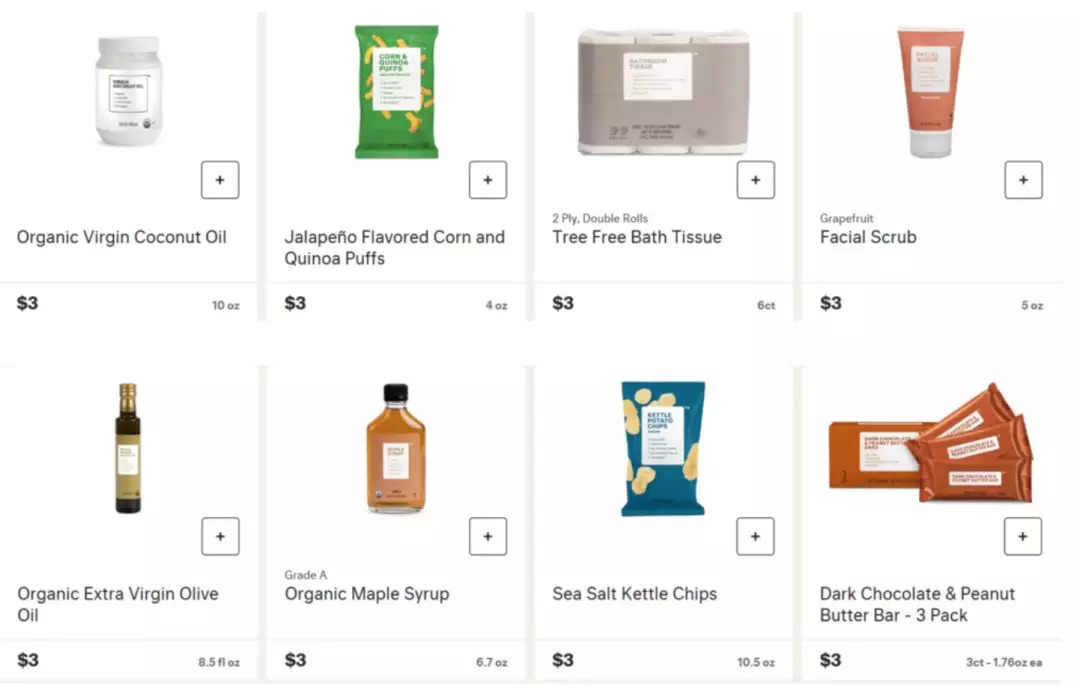View the blue kettle chips bag image

pos(663,448)
